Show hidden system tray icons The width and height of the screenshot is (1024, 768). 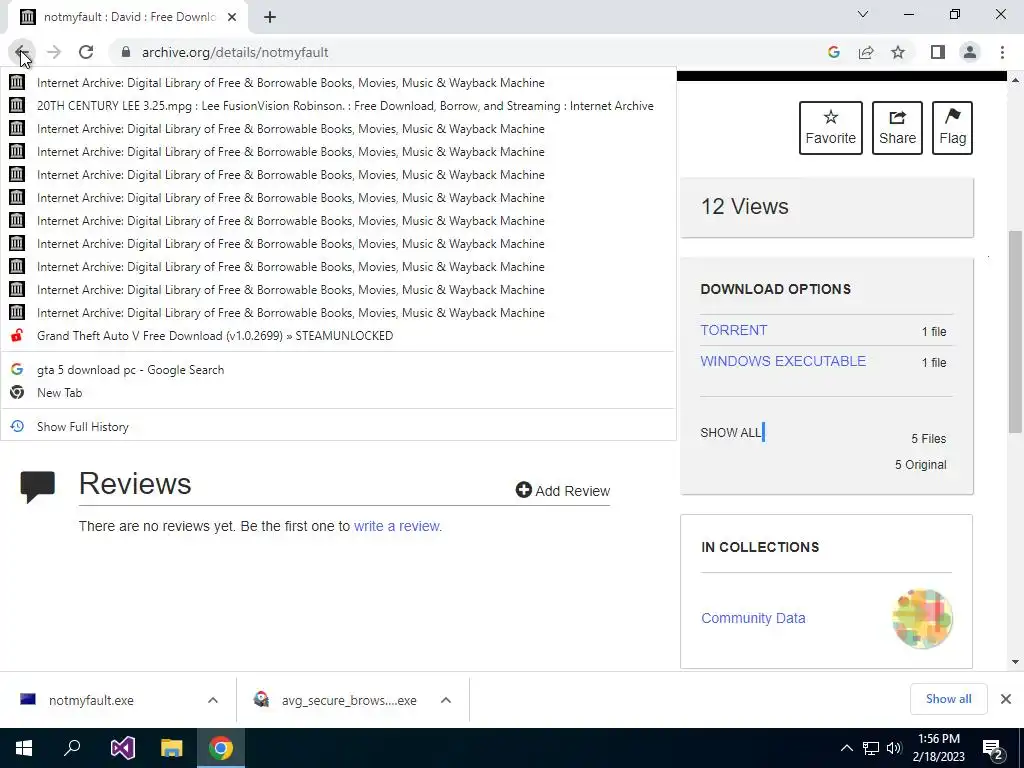tap(846, 748)
